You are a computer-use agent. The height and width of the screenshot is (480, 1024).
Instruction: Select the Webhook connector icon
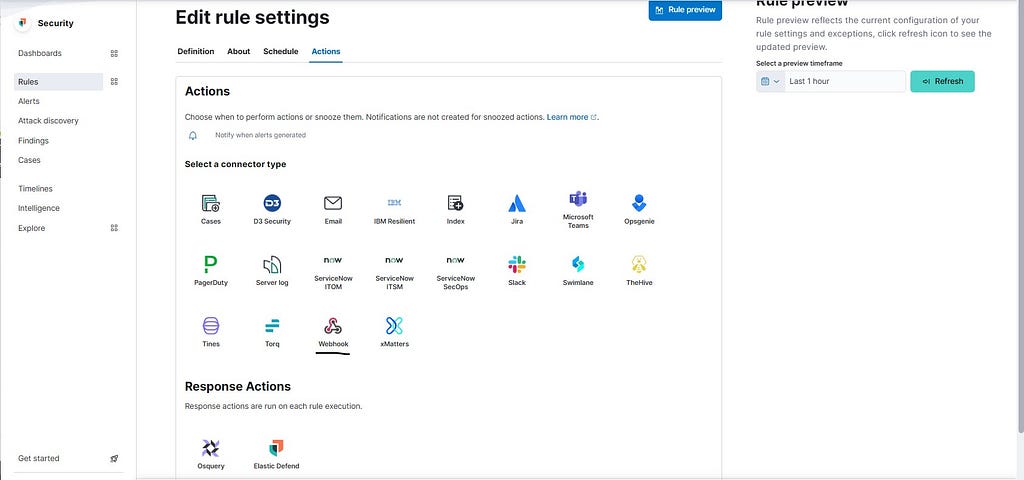[x=333, y=326]
